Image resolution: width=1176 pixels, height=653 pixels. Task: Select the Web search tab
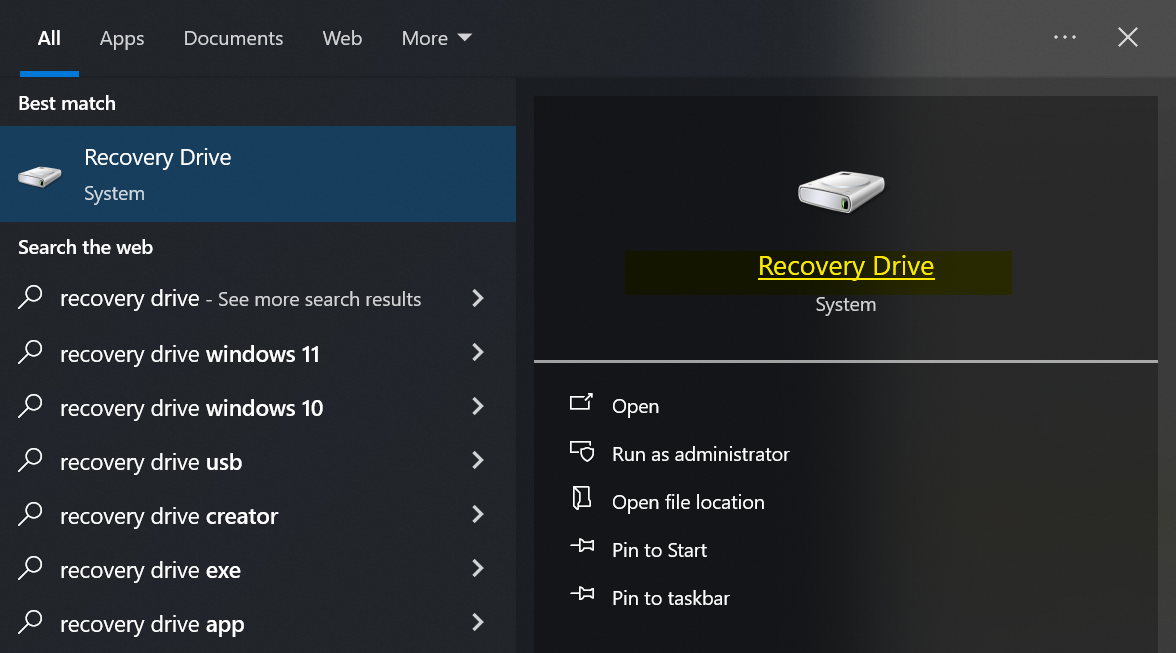(342, 38)
